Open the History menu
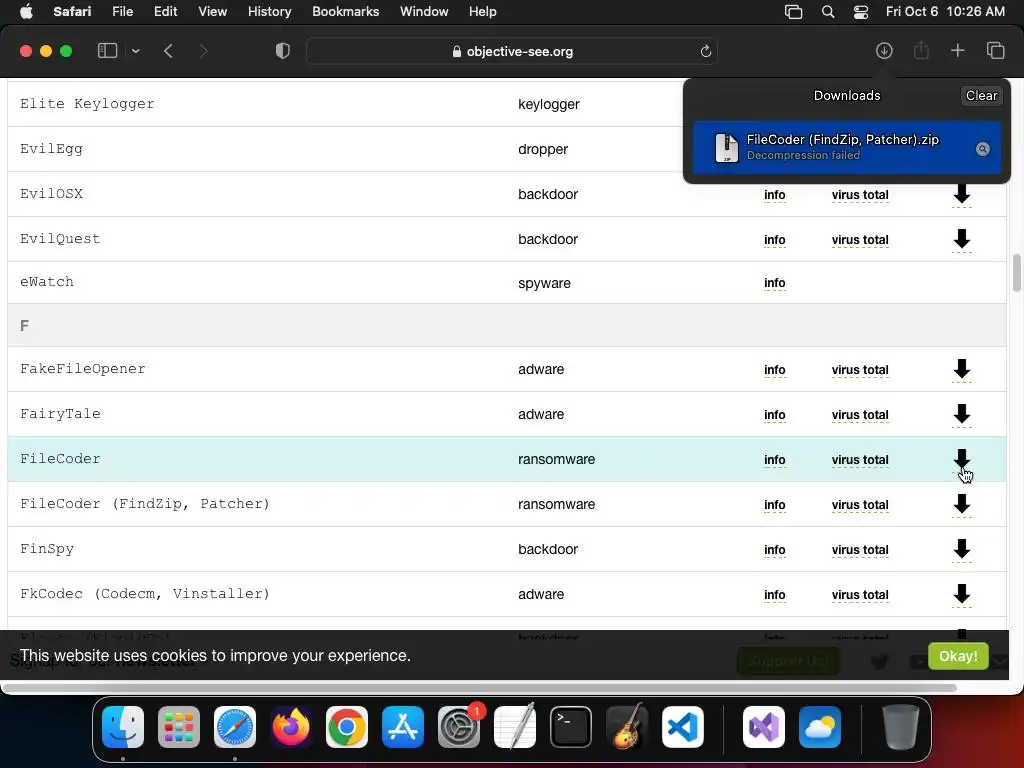1024x768 pixels. click(x=269, y=12)
